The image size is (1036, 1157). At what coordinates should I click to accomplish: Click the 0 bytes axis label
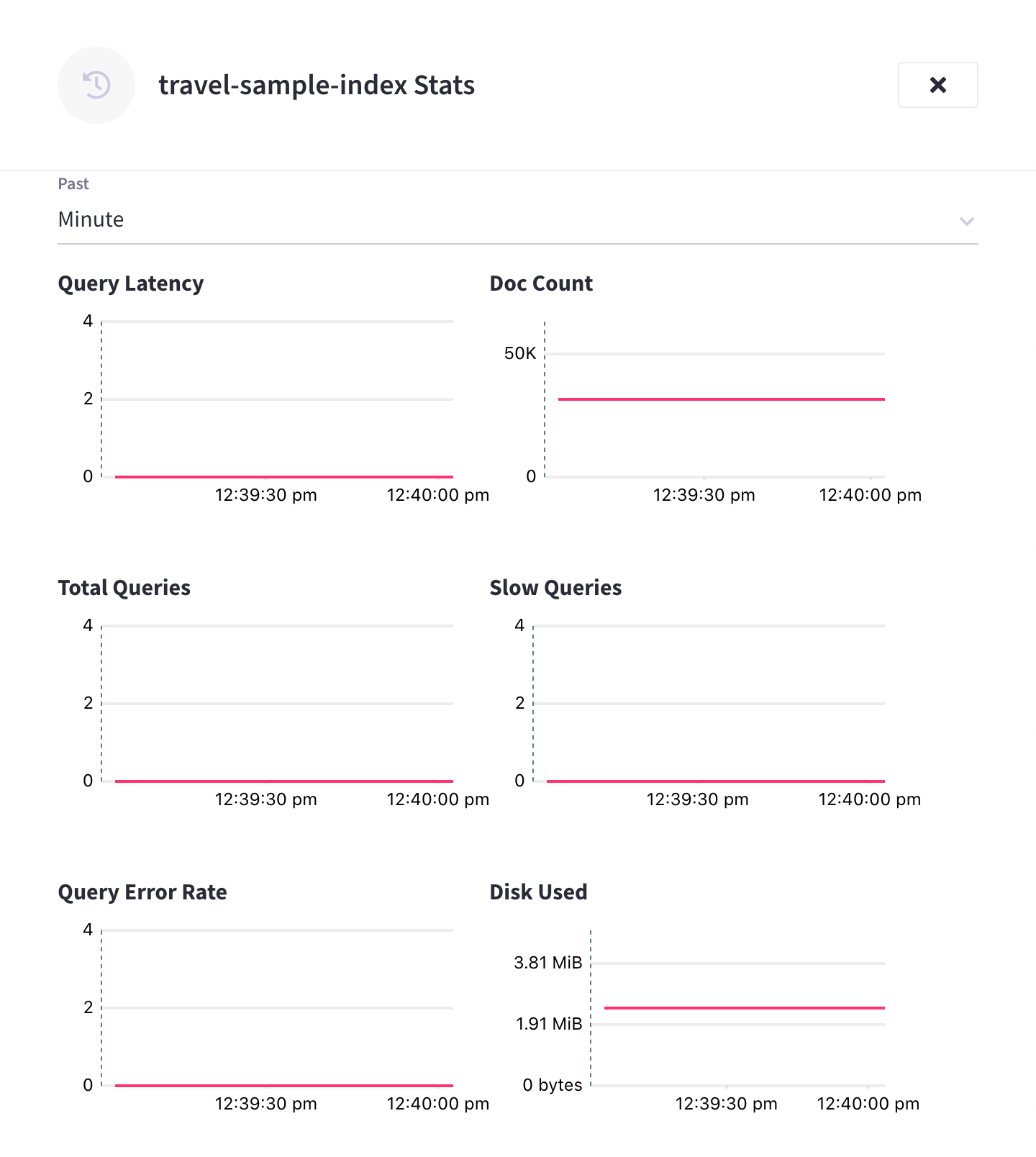click(x=551, y=1085)
